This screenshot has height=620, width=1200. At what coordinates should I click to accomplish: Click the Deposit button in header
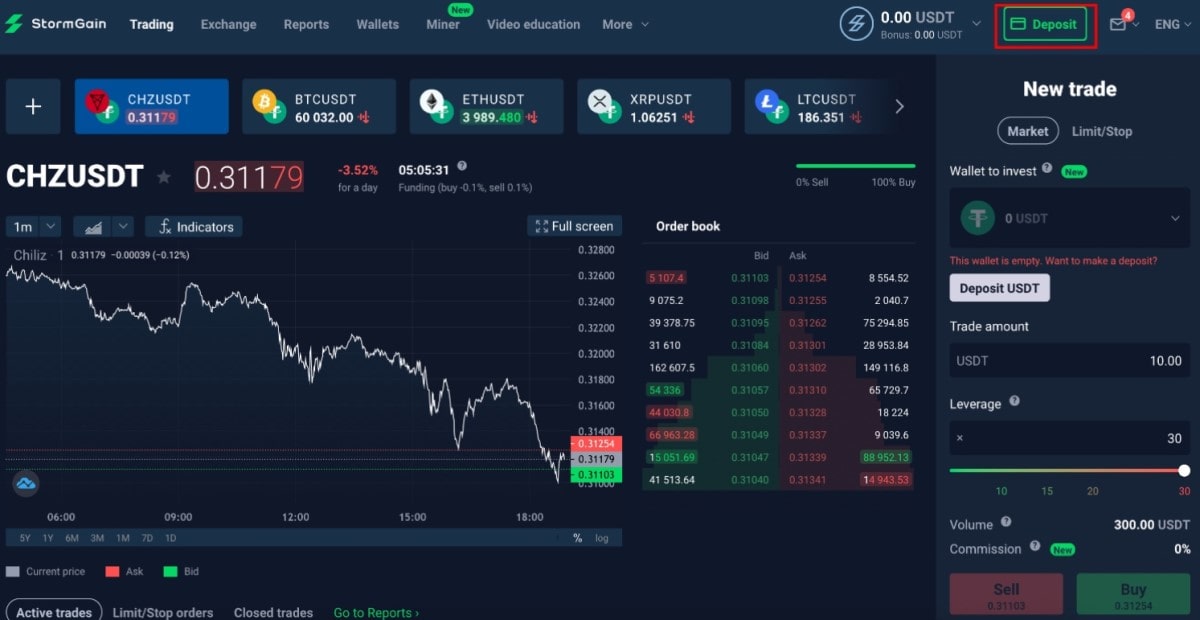(1045, 24)
